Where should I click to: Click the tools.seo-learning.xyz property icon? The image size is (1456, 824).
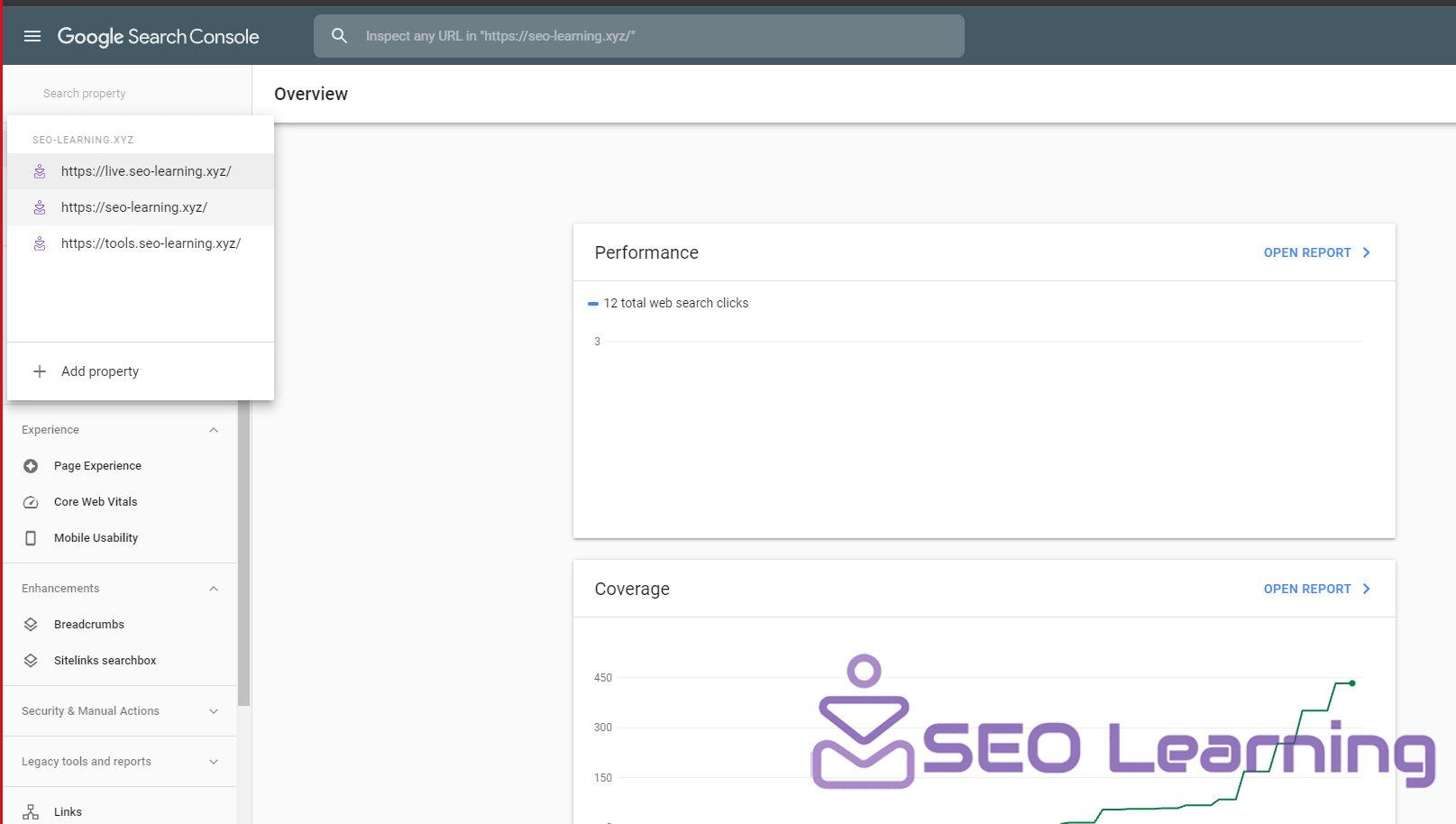point(40,243)
